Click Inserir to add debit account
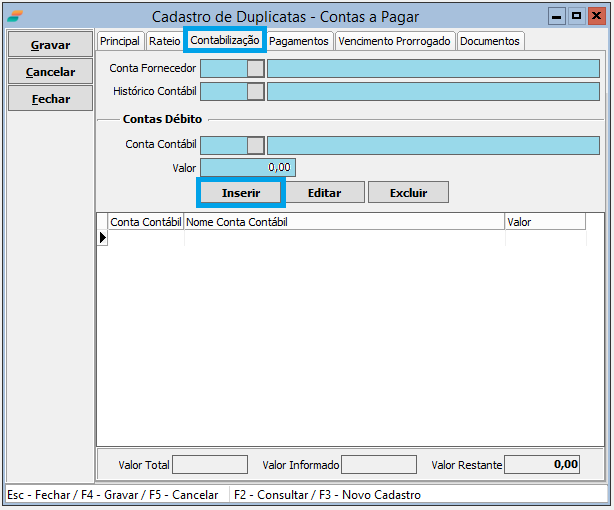The width and height of the screenshot is (614, 510). [241, 192]
